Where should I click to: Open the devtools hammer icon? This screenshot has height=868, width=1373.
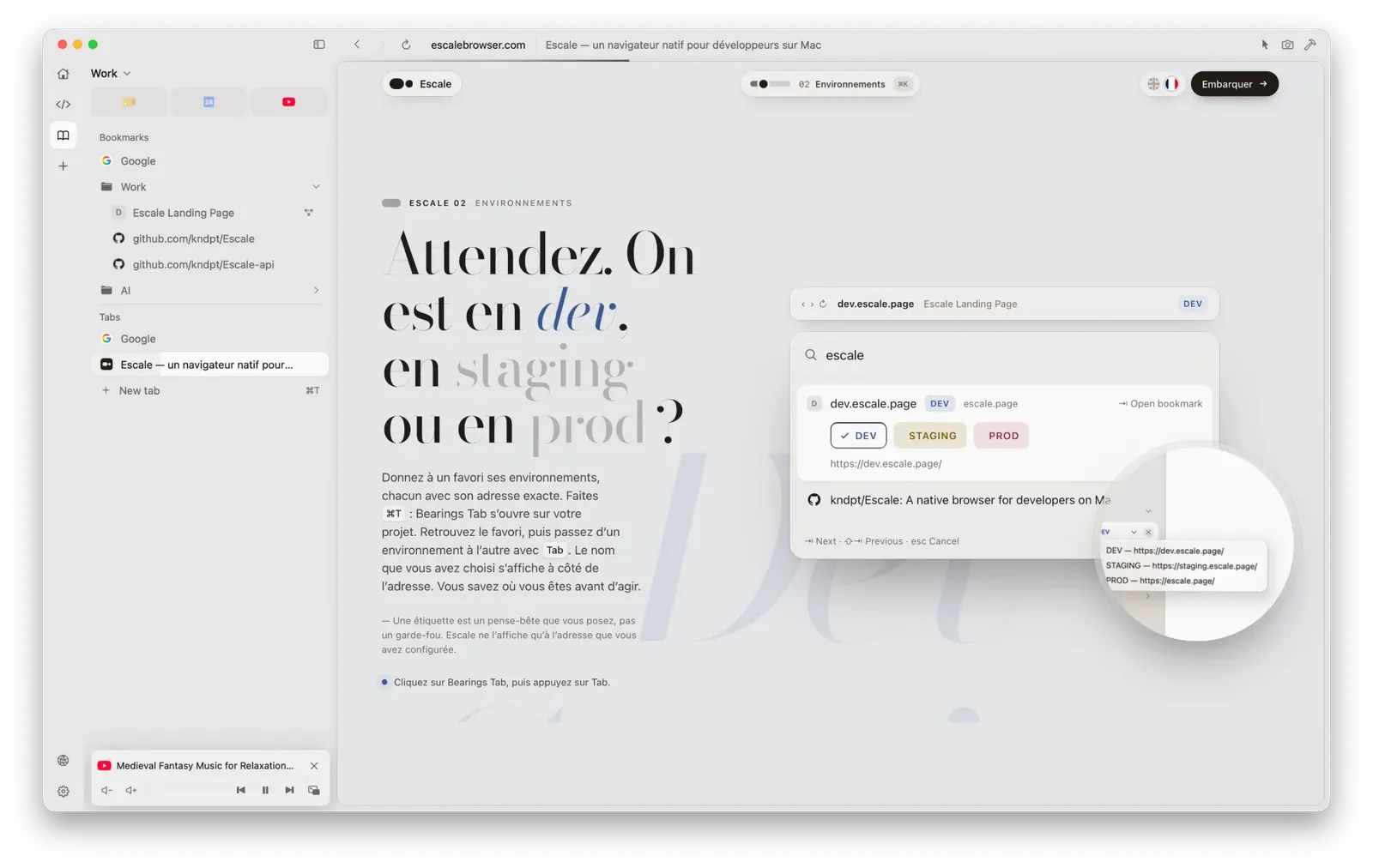point(1310,45)
